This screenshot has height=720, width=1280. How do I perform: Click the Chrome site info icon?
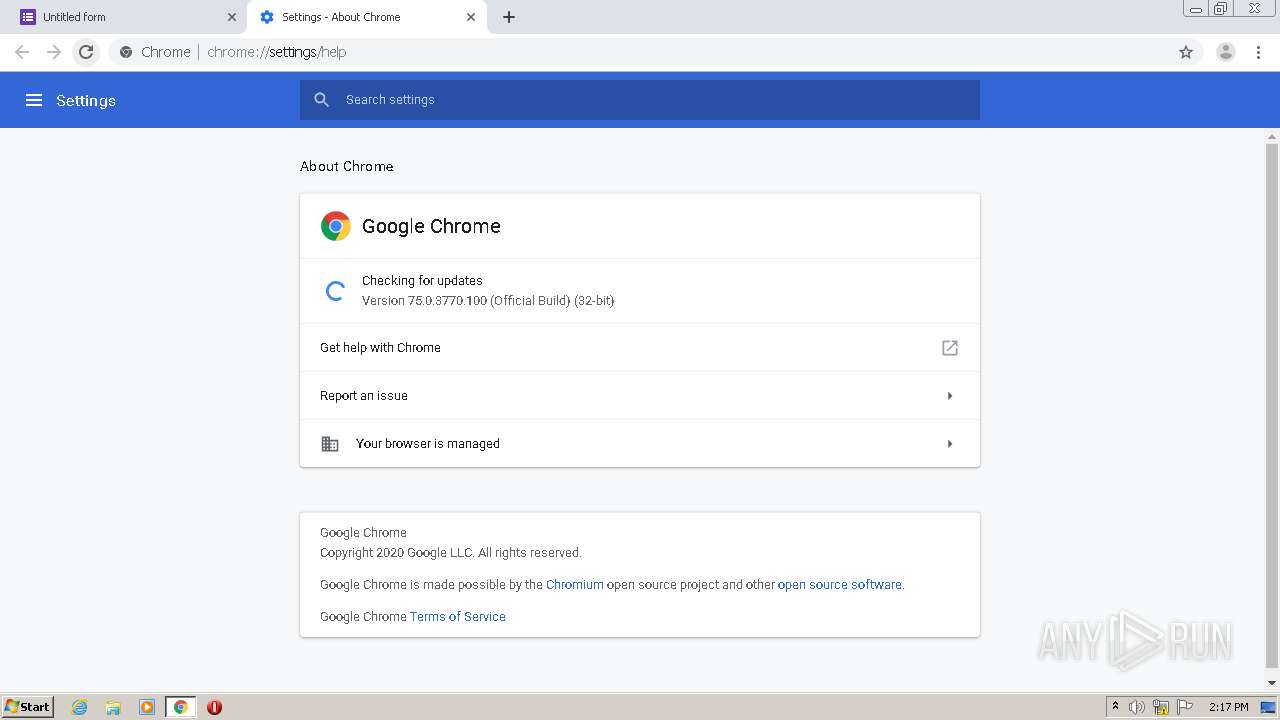click(126, 52)
